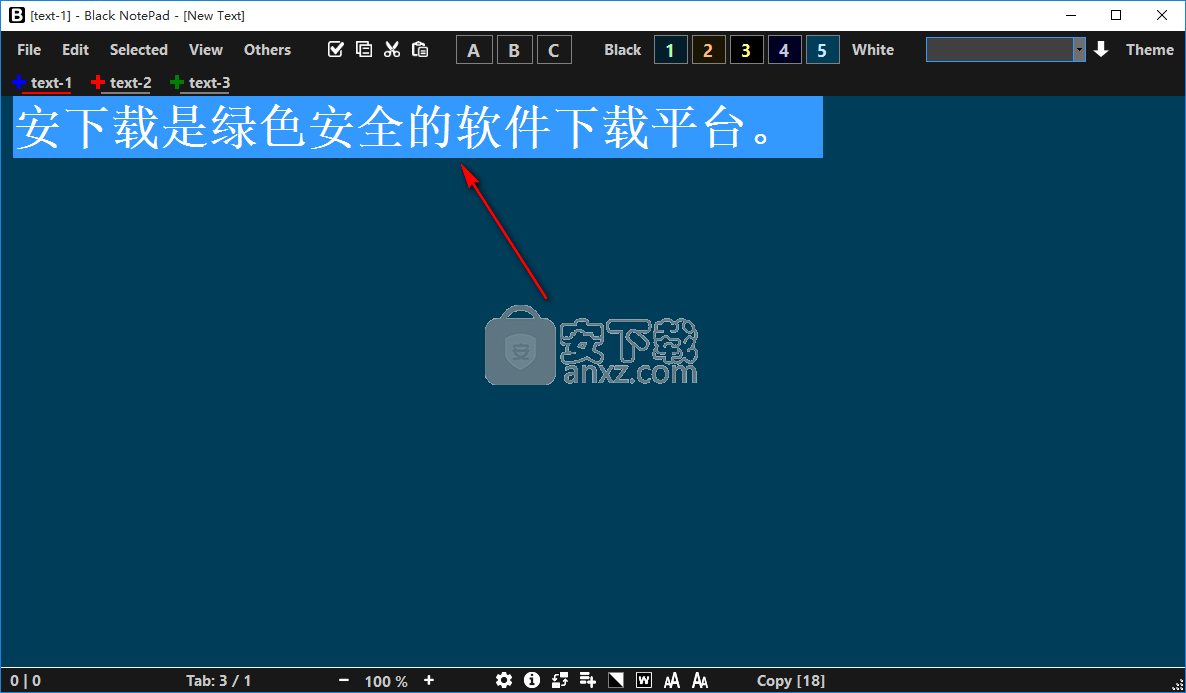
Task: Click the Theme button
Action: click(x=1150, y=50)
